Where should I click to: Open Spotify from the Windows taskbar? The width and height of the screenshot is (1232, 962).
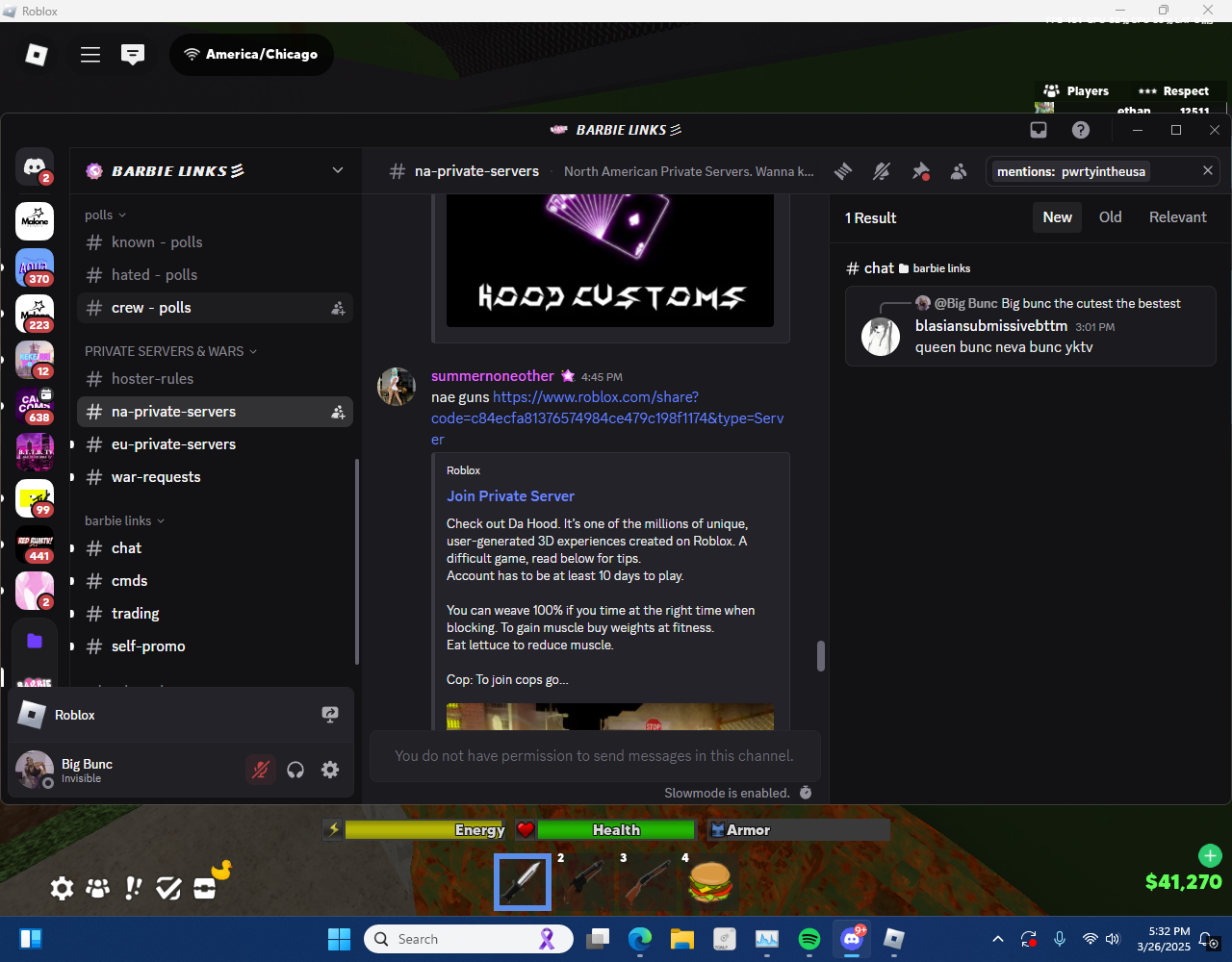point(809,939)
